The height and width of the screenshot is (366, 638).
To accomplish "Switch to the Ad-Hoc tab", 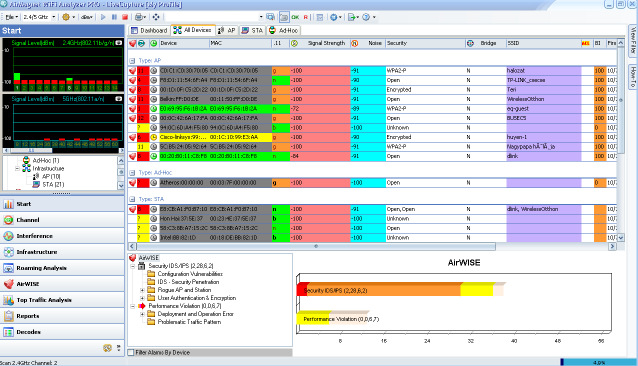I will point(284,30).
